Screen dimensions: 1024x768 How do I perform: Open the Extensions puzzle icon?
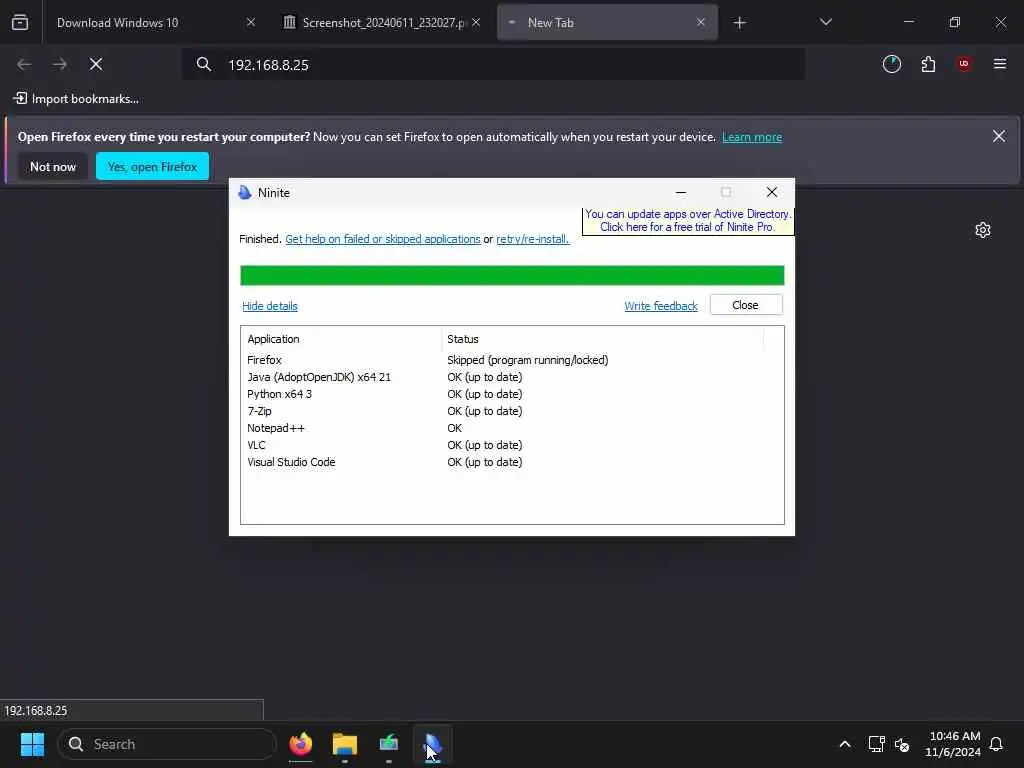(928, 64)
